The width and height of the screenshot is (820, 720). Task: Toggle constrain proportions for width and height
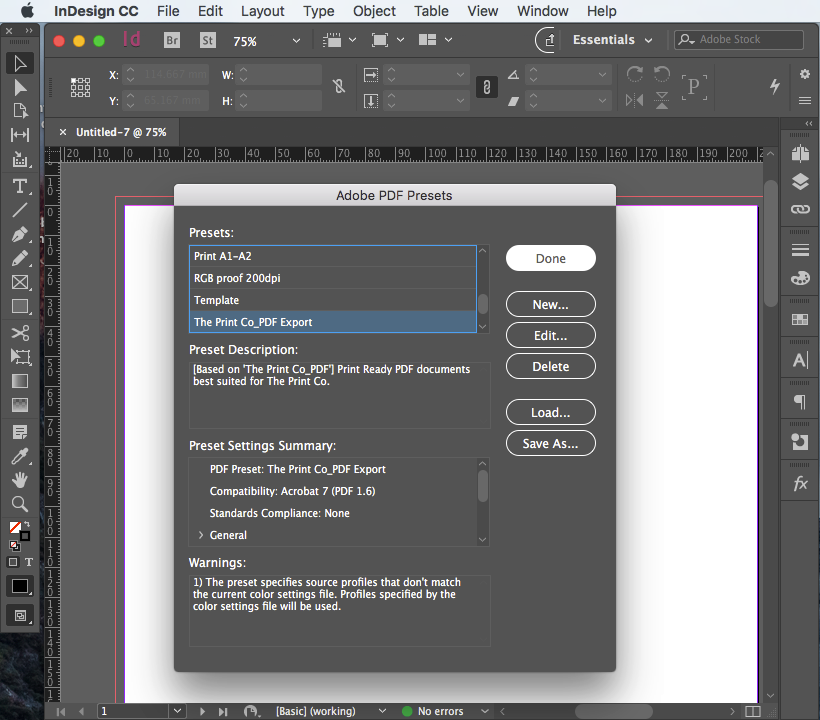(x=339, y=86)
